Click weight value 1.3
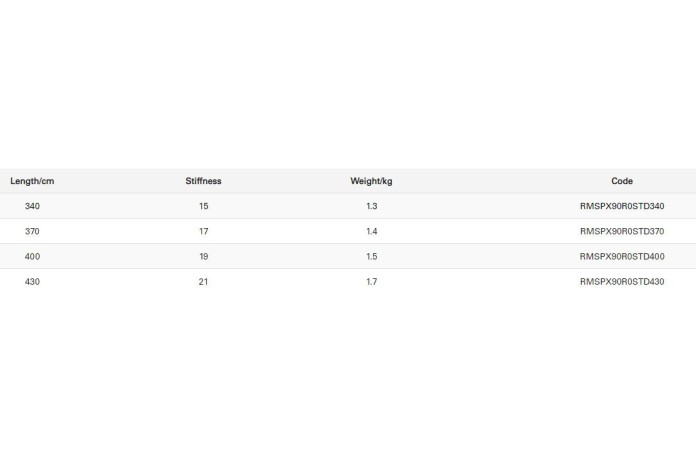The width and height of the screenshot is (696, 464). pos(372,206)
